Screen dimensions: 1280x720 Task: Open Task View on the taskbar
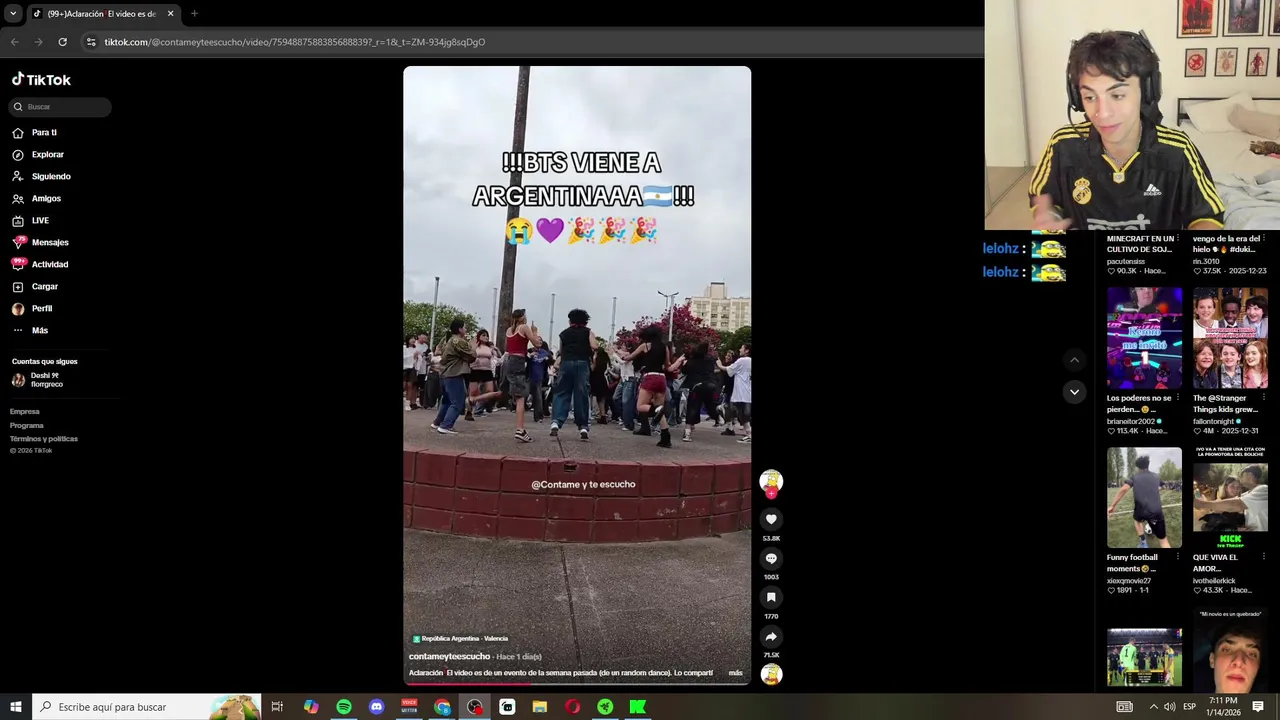tap(277, 707)
